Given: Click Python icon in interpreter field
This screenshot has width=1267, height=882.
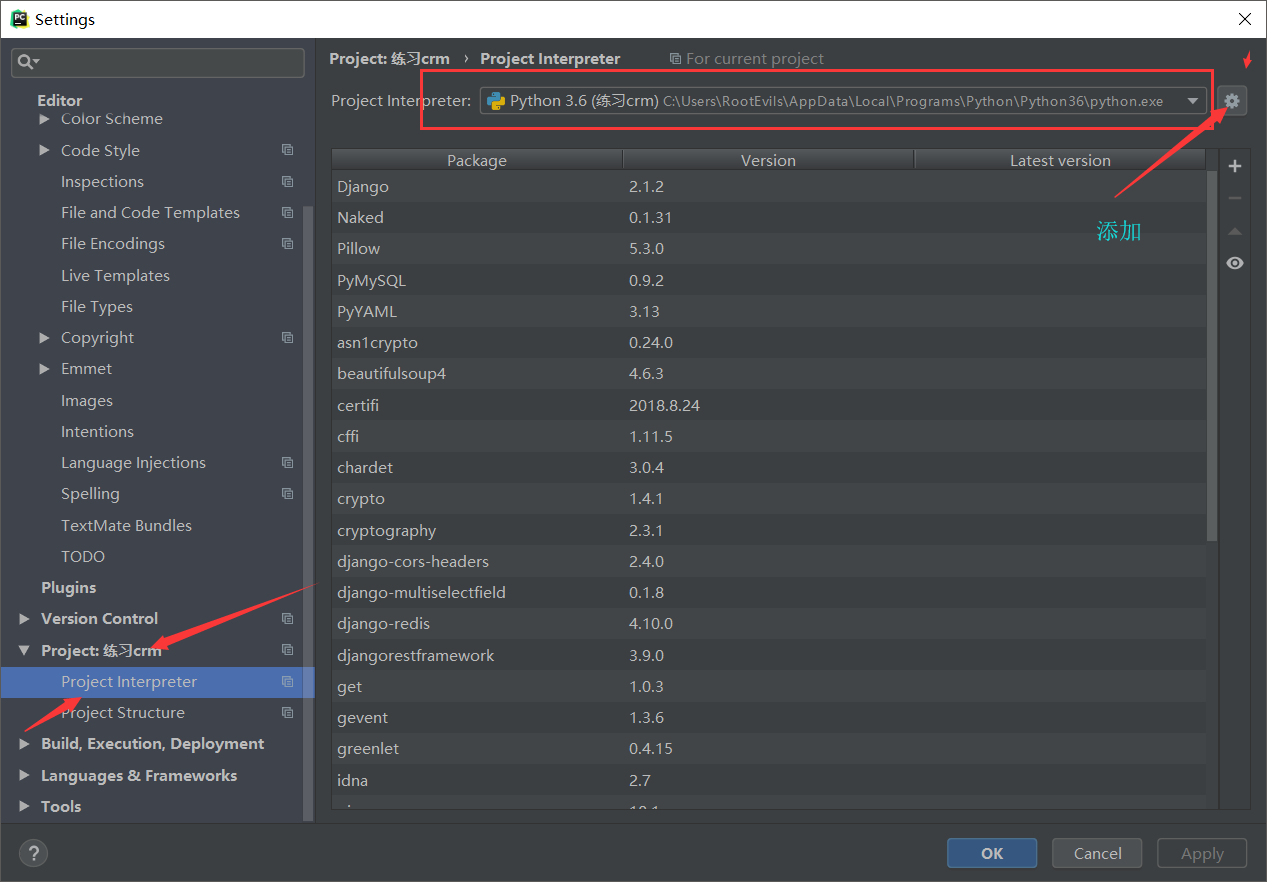Looking at the screenshot, I should coord(496,101).
